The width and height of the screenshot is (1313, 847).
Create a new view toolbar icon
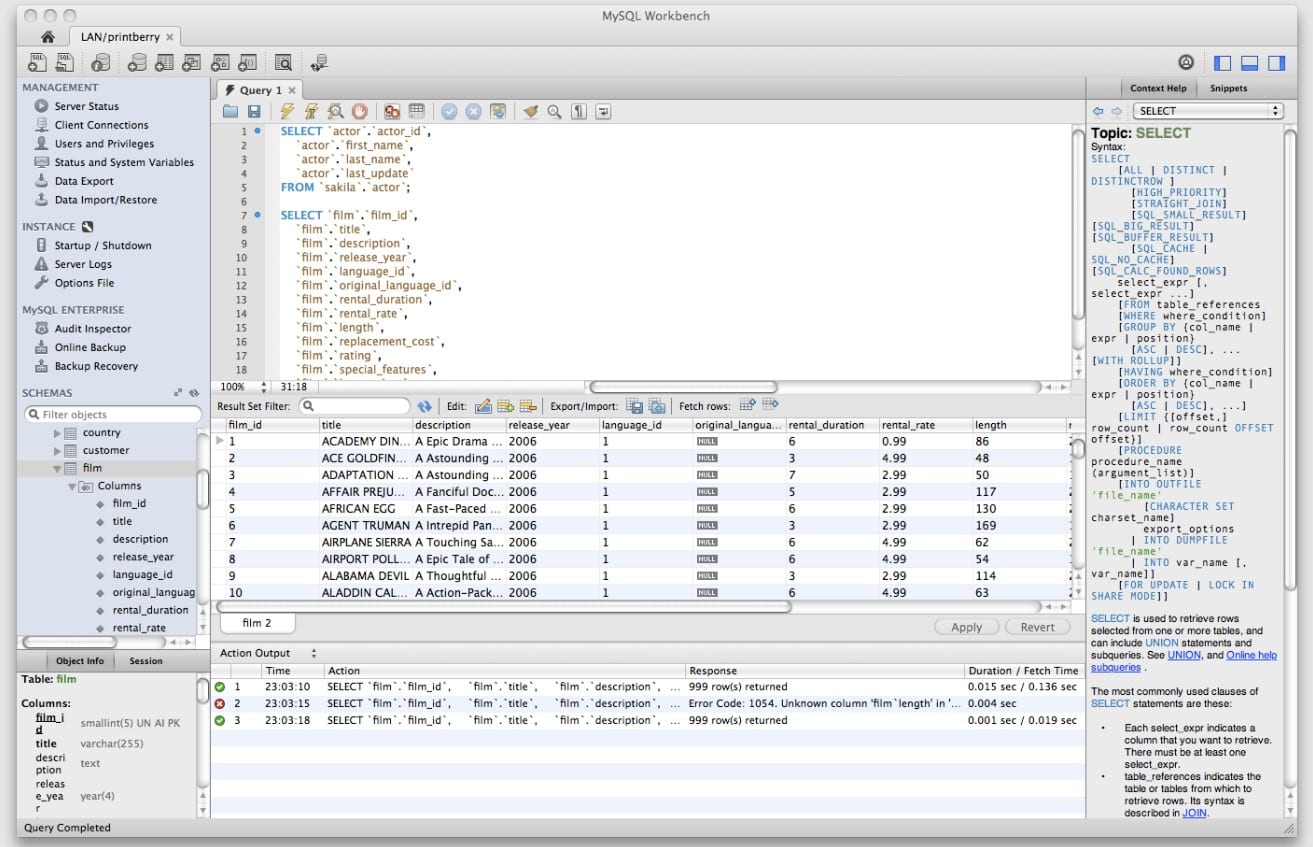click(192, 63)
